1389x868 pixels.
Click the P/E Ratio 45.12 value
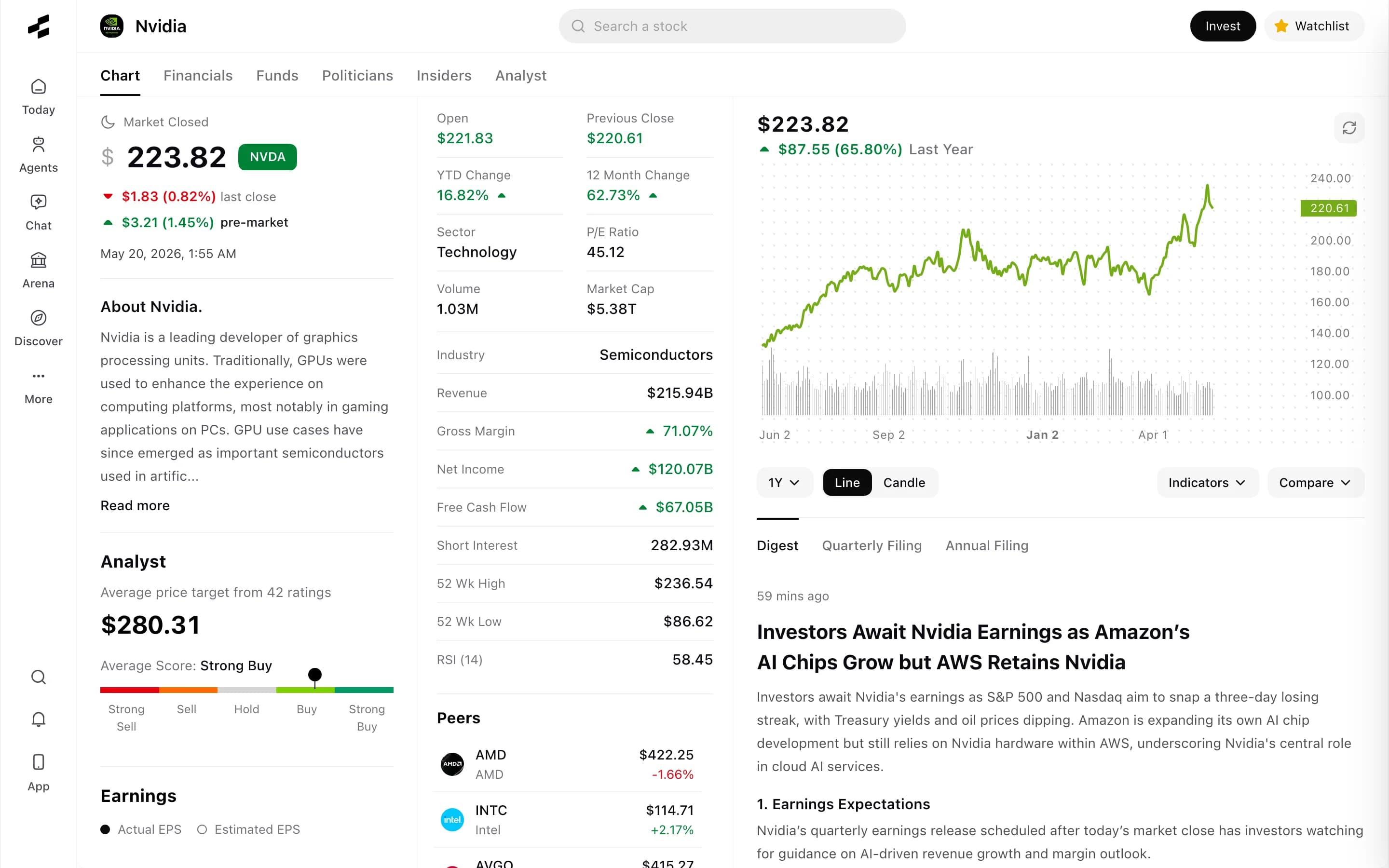tap(605, 252)
